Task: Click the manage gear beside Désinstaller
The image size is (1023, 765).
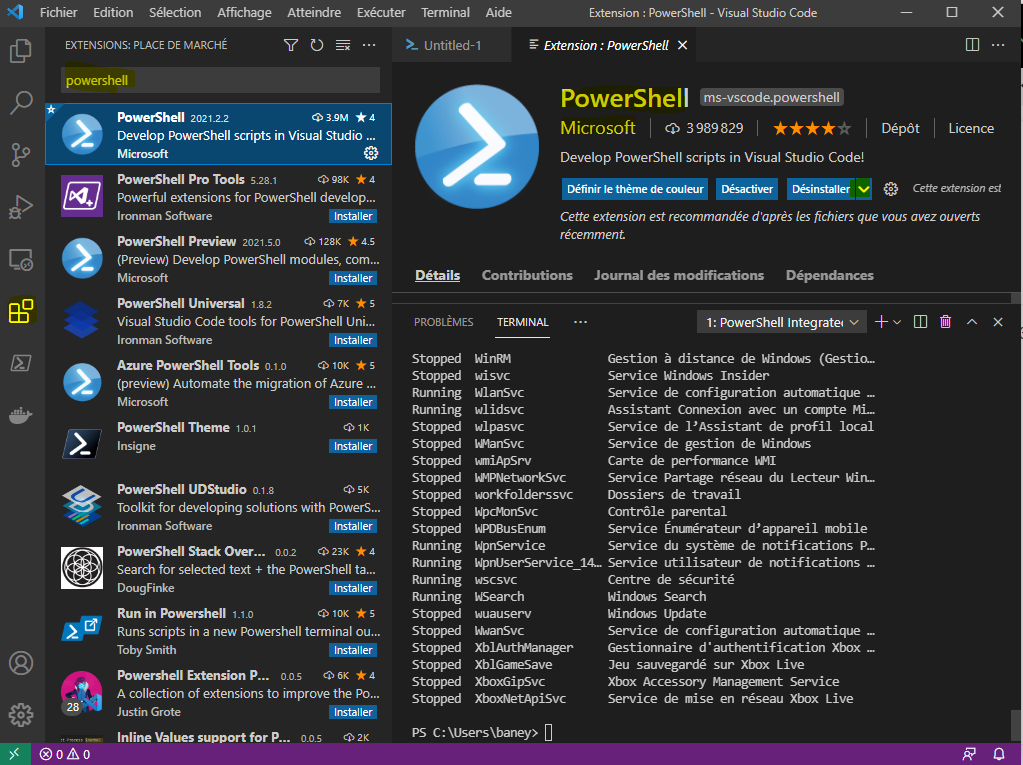Action: 891,189
